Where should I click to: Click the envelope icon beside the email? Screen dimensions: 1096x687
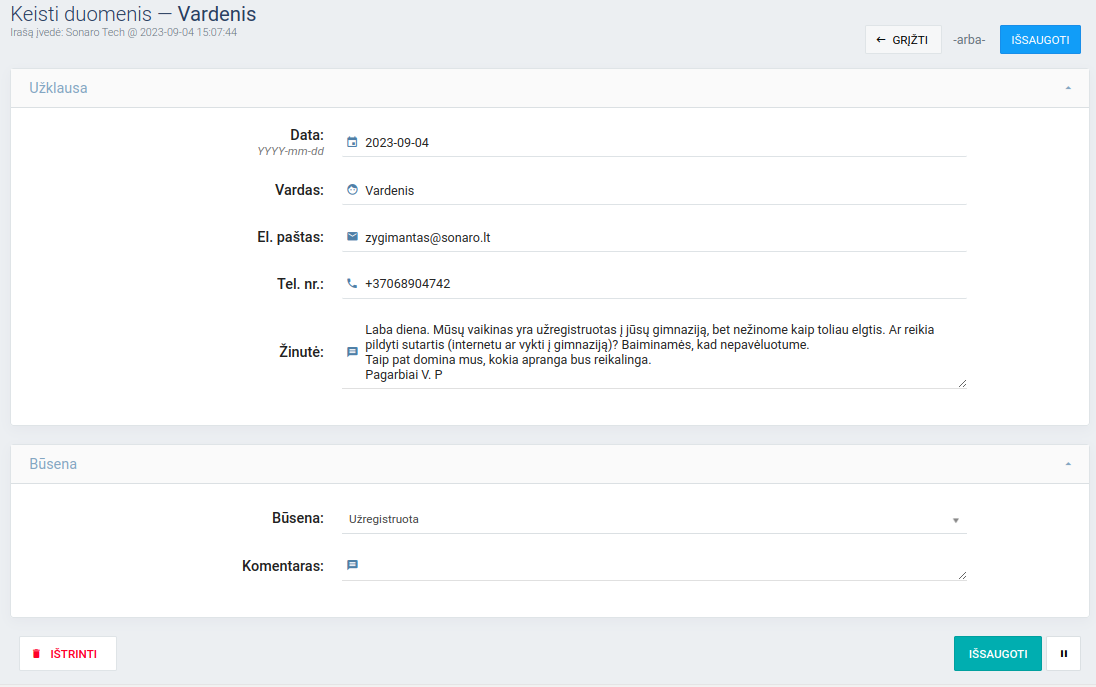(352, 237)
